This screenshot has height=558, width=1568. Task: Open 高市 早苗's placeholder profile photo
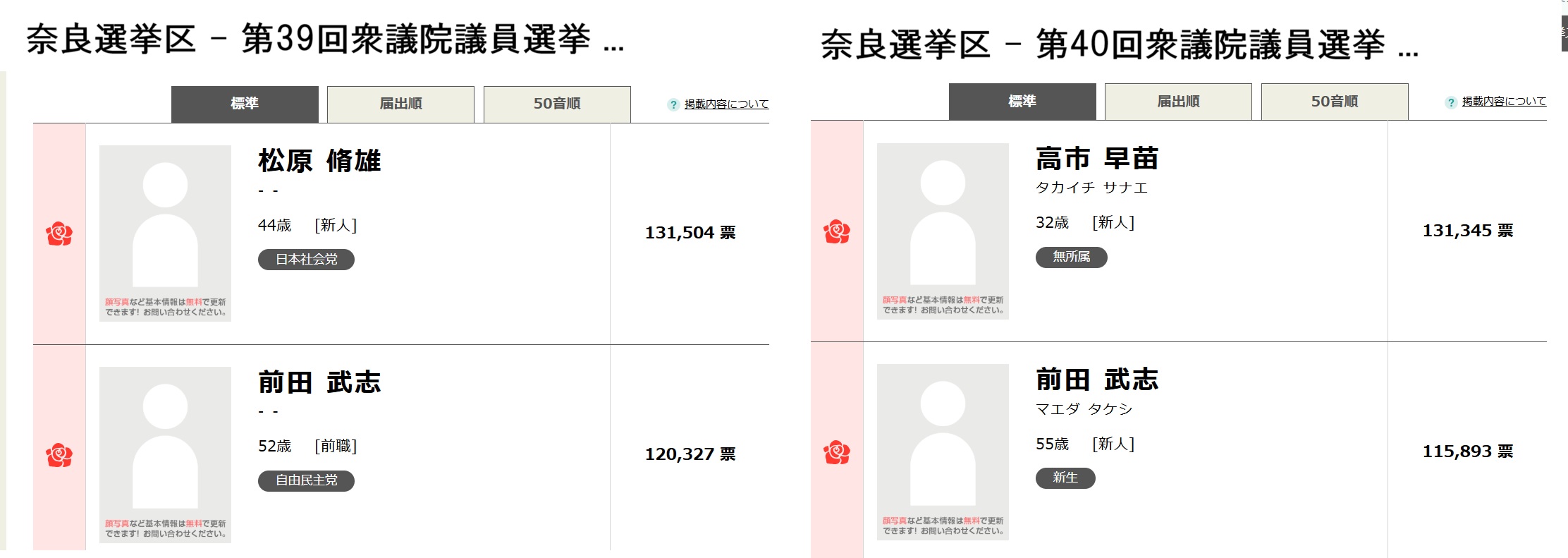pos(943,231)
